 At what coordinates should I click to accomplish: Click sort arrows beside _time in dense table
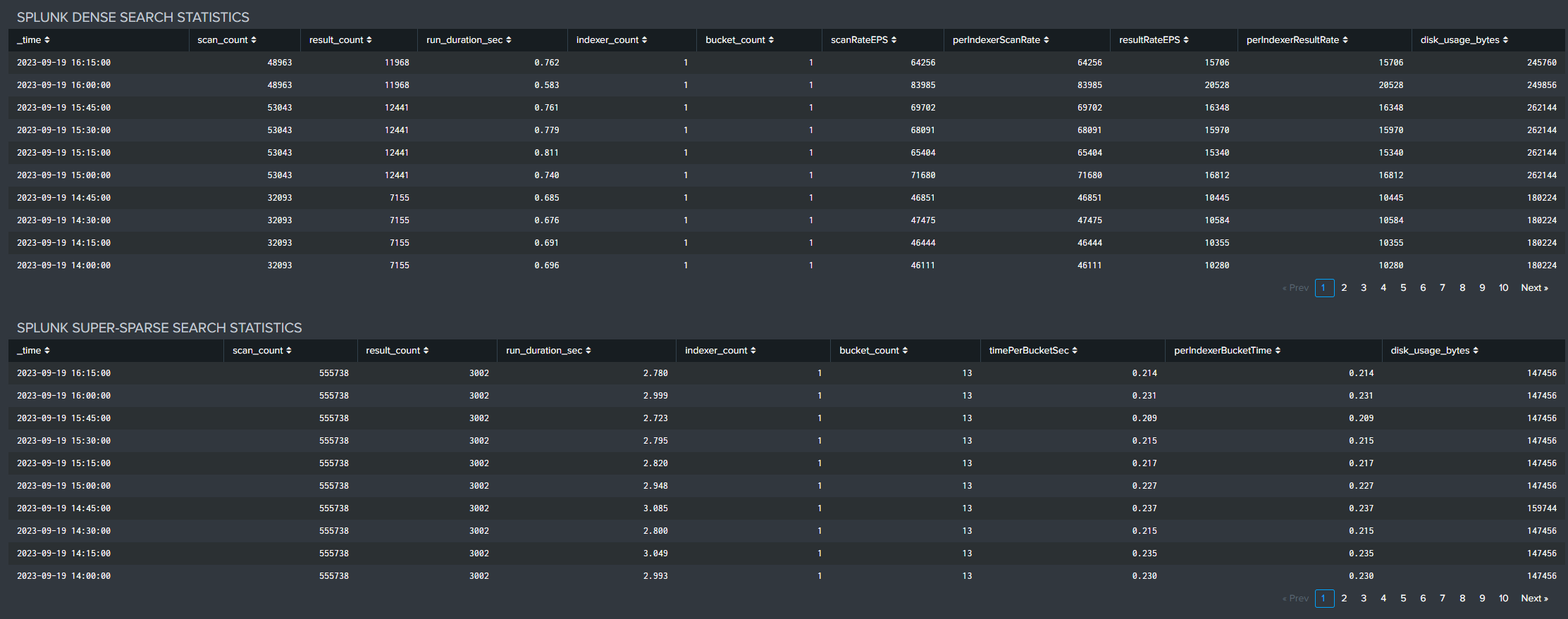[47, 40]
